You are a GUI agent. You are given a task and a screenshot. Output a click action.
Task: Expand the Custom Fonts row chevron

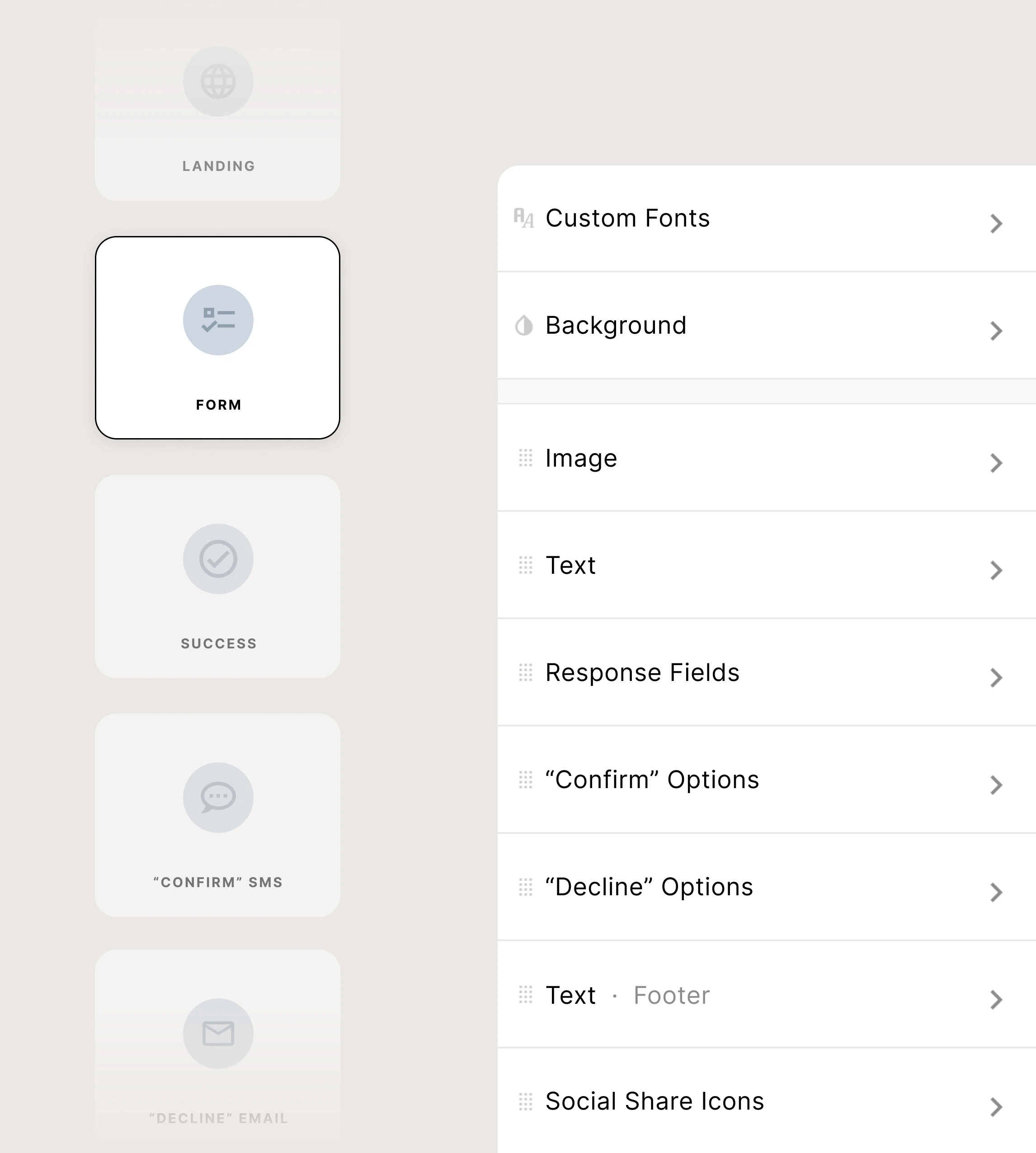tap(996, 223)
